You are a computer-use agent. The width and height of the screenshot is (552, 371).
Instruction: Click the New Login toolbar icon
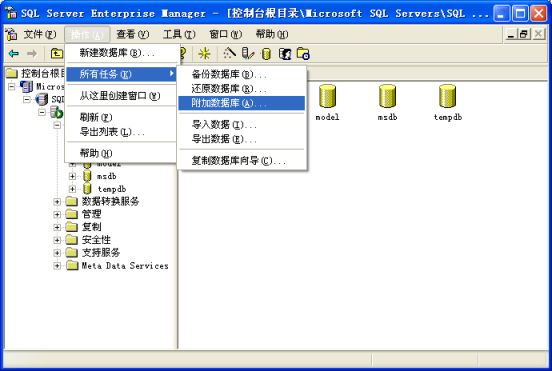coord(285,54)
